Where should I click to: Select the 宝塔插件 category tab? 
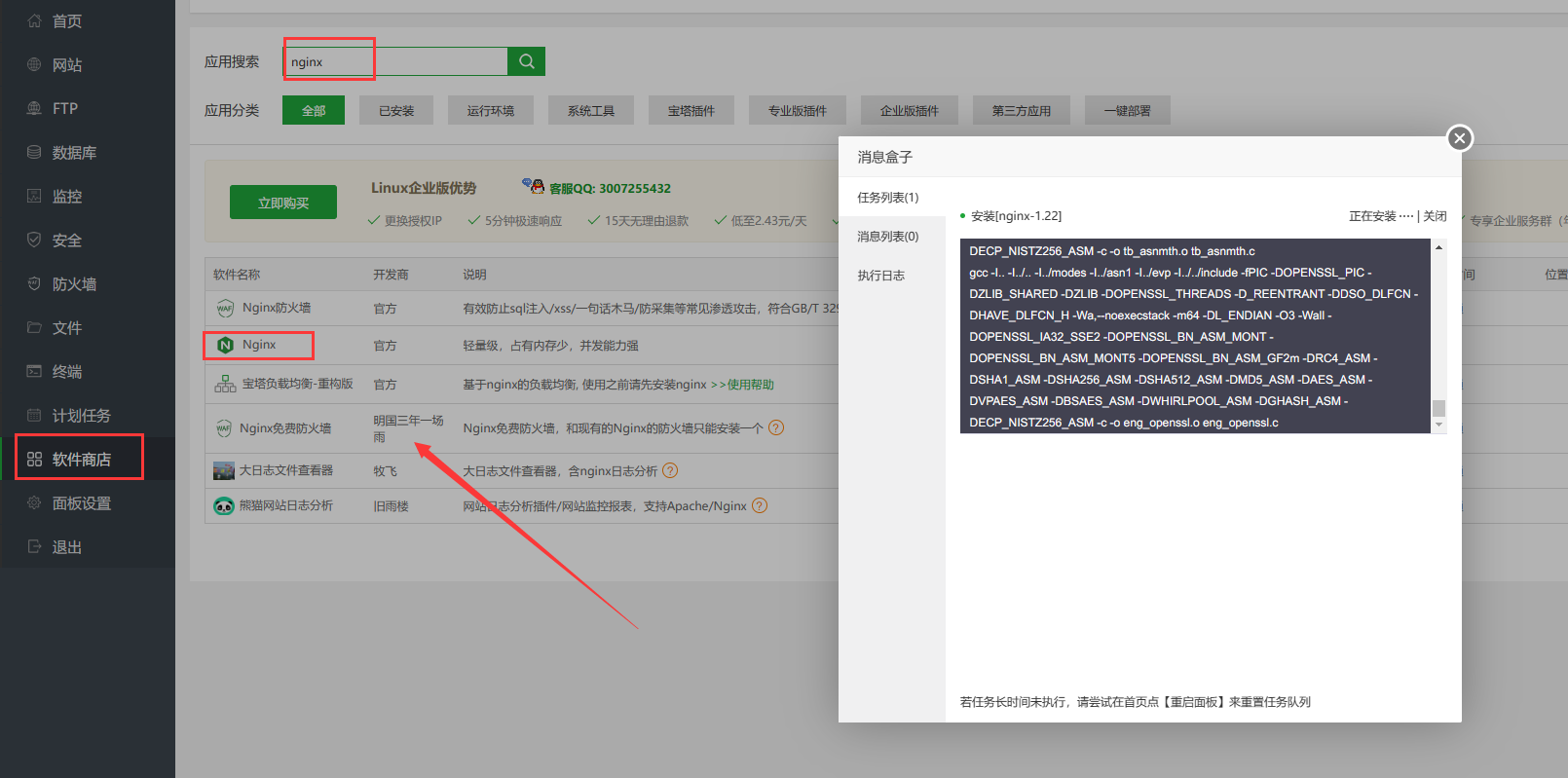(691, 110)
